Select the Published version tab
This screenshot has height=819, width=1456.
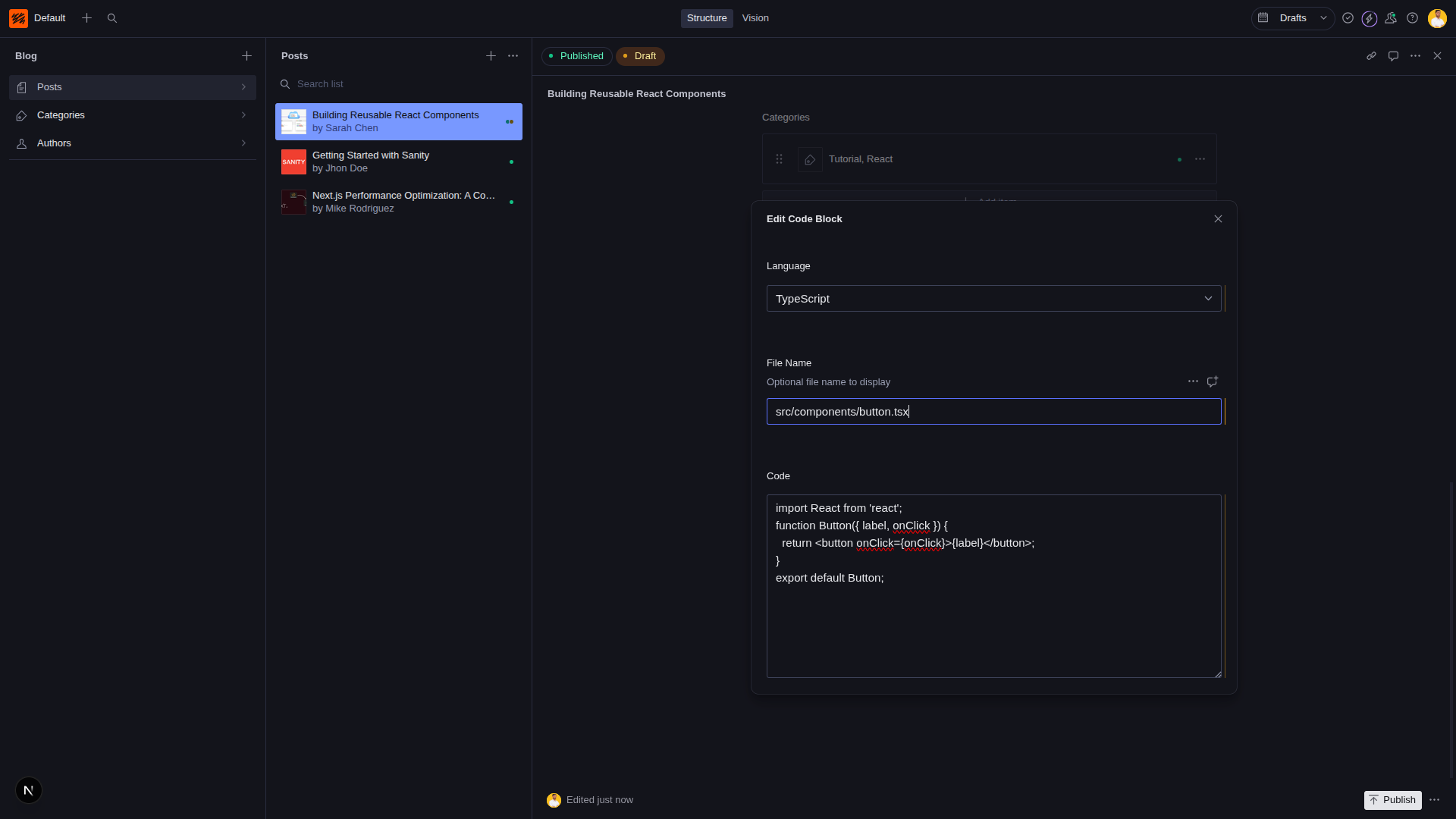[x=576, y=55]
